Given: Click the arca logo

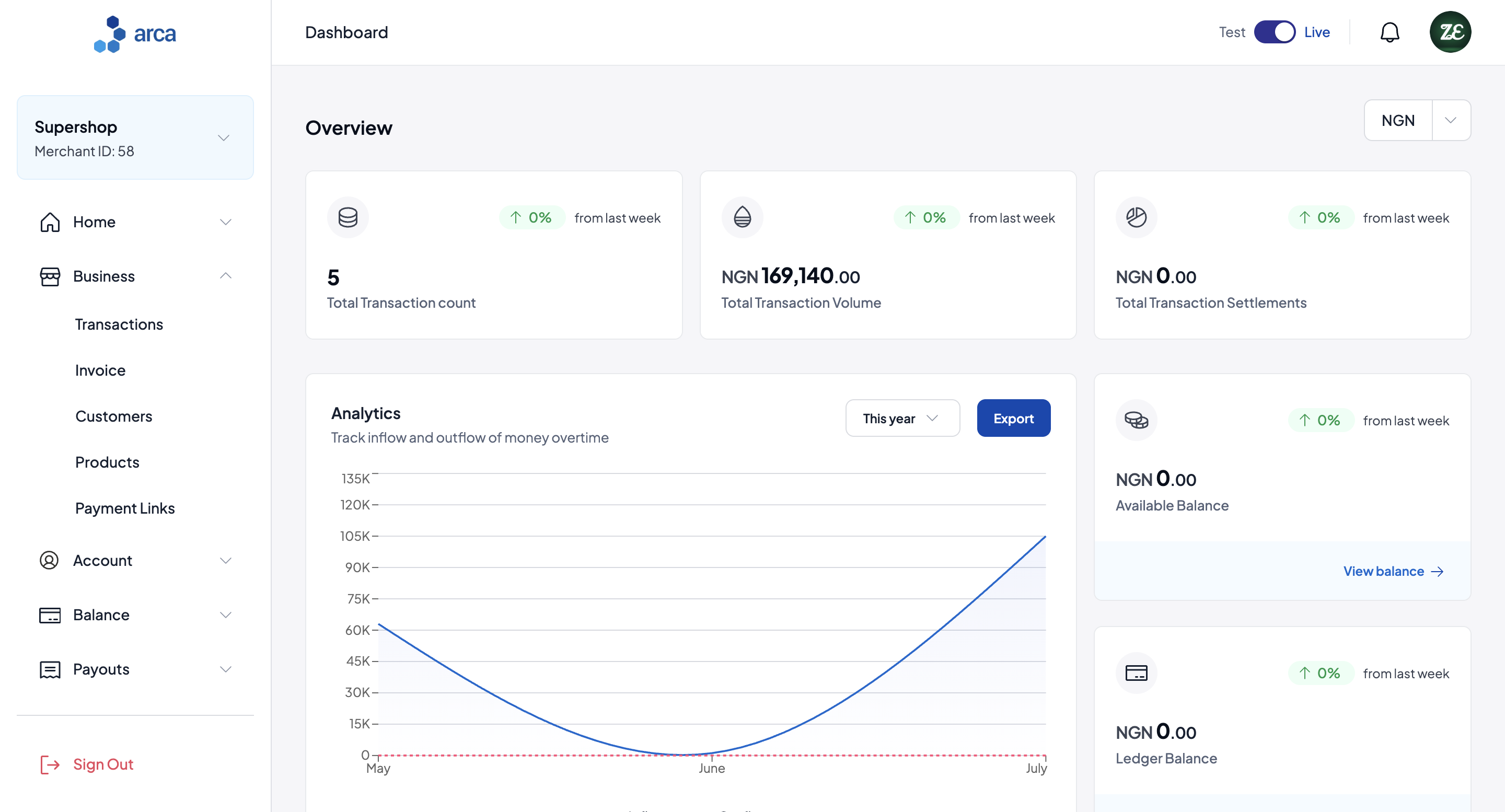Looking at the screenshot, I should click(135, 33).
